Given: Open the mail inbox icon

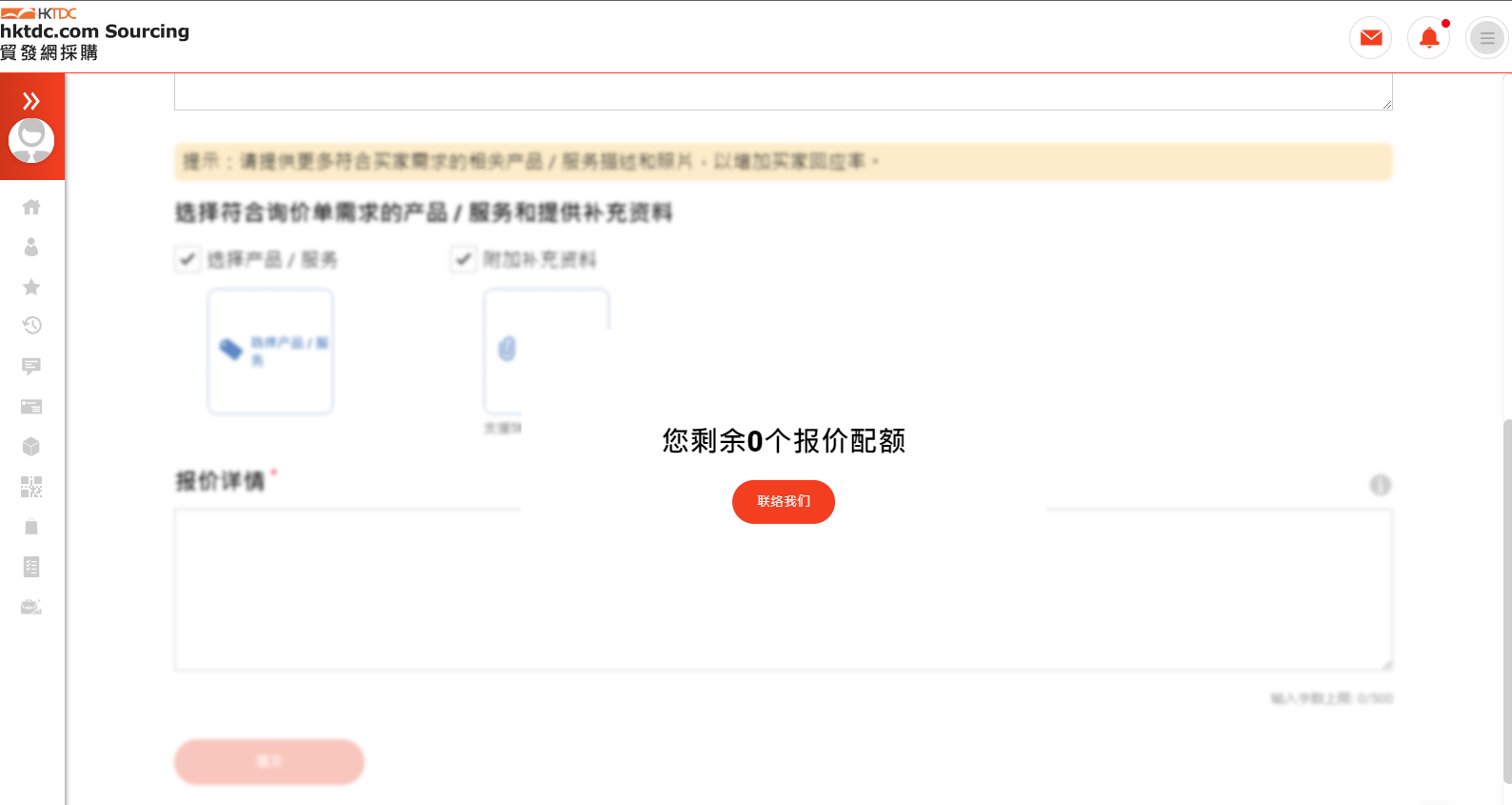Looking at the screenshot, I should pyautogui.click(x=1371, y=38).
